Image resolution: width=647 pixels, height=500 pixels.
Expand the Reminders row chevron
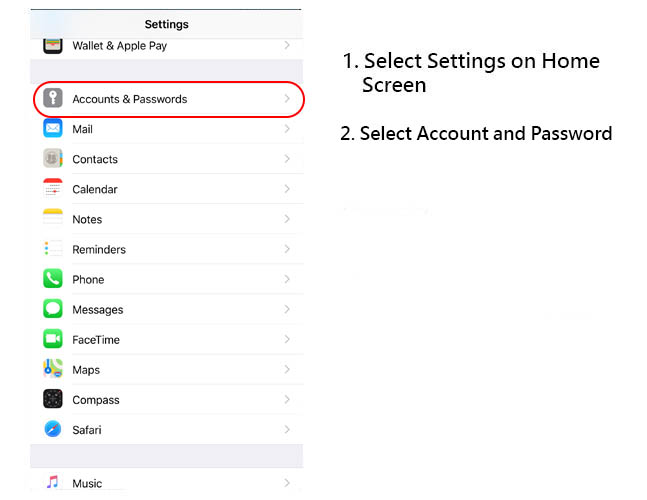[287, 249]
